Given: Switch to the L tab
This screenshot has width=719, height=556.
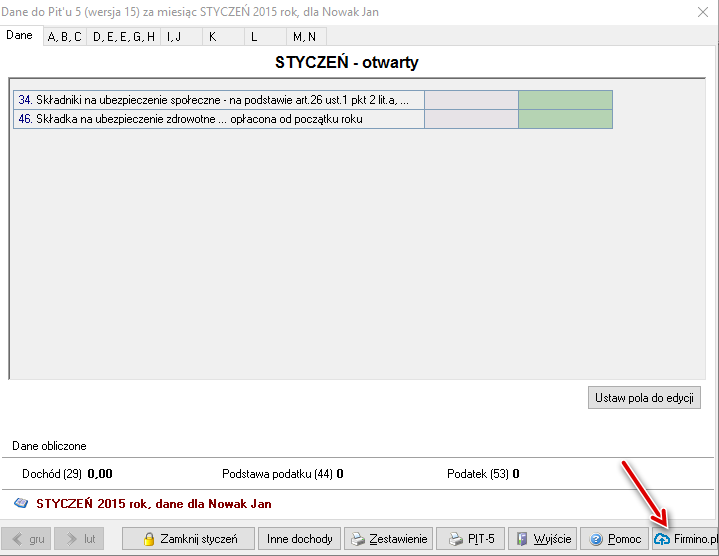Looking at the screenshot, I should click(254, 36).
